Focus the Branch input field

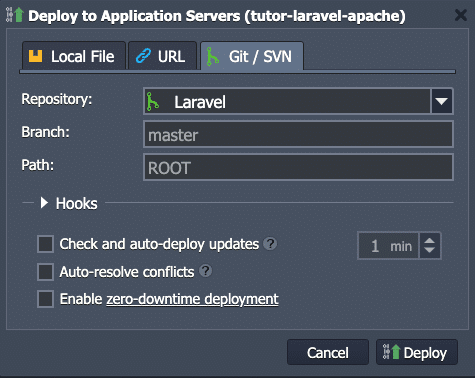[x=298, y=134]
